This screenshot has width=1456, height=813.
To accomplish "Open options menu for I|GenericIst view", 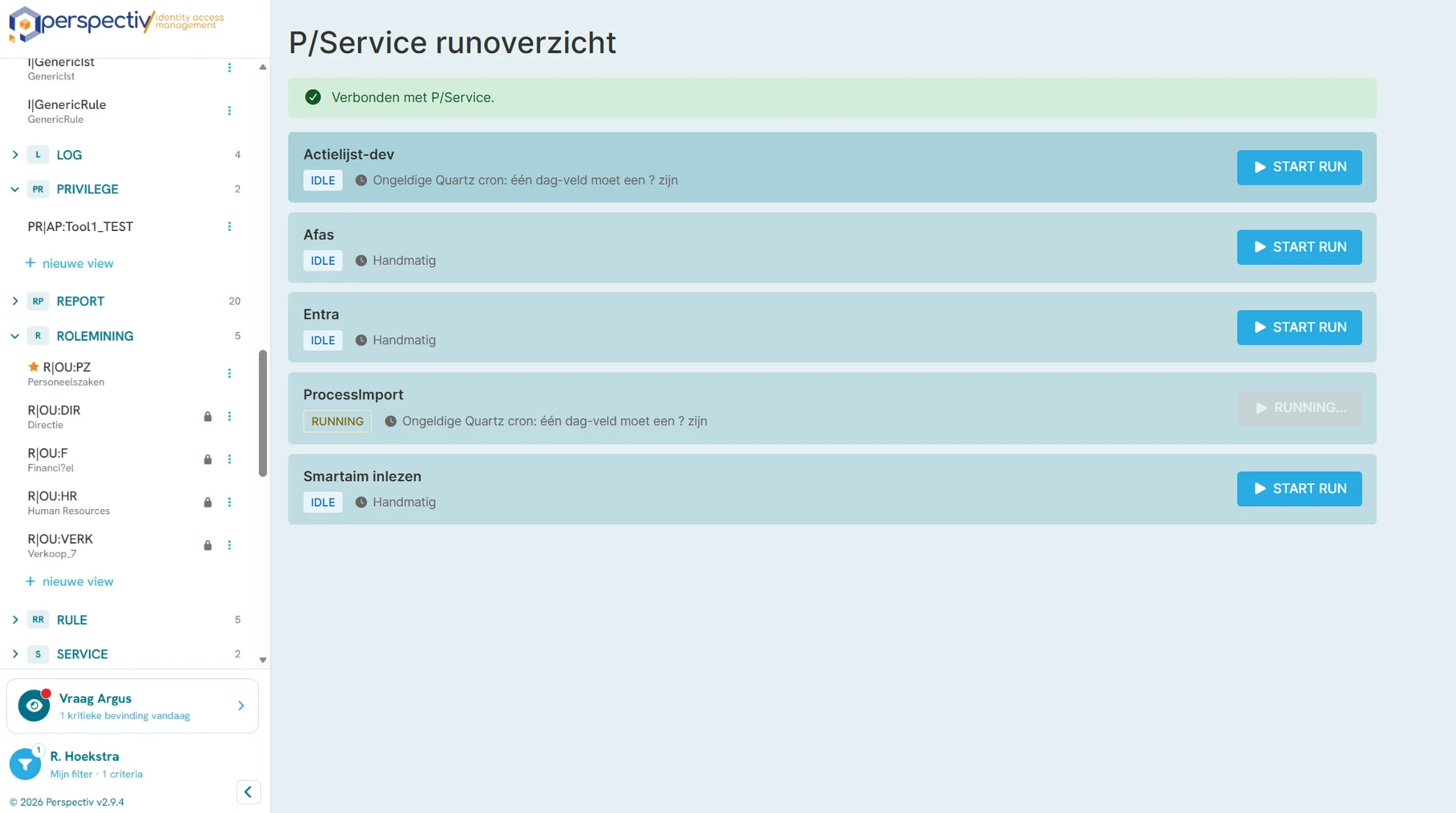I will pyautogui.click(x=229, y=68).
